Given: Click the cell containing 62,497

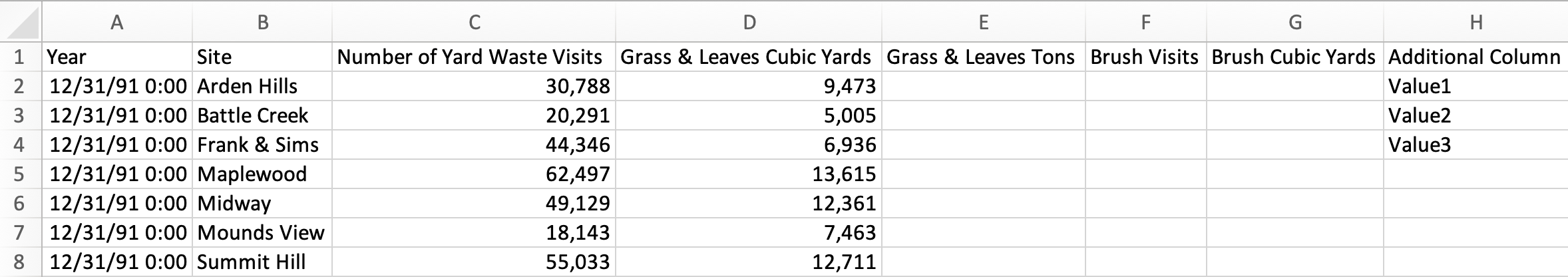Looking at the screenshot, I should click(474, 174).
